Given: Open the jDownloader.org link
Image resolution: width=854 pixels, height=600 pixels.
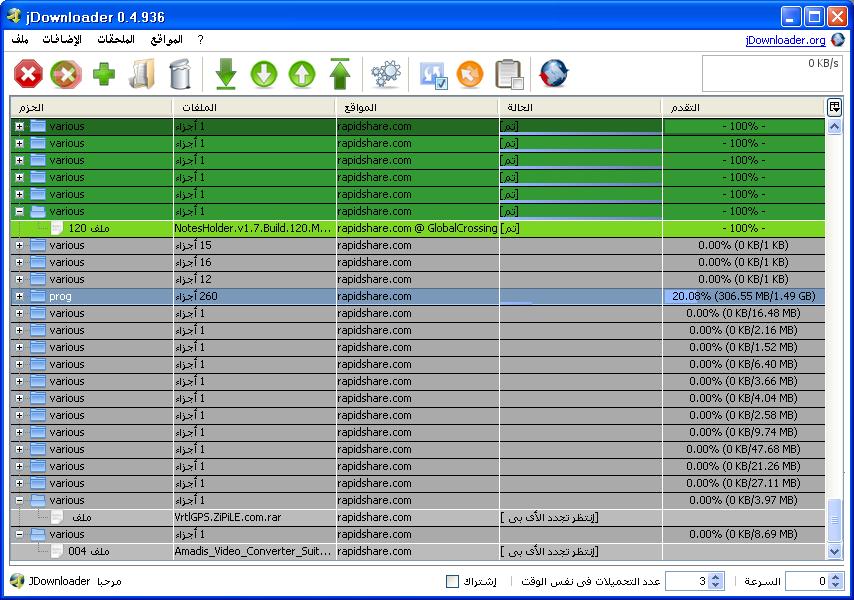Looking at the screenshot, I should point(785,40).
